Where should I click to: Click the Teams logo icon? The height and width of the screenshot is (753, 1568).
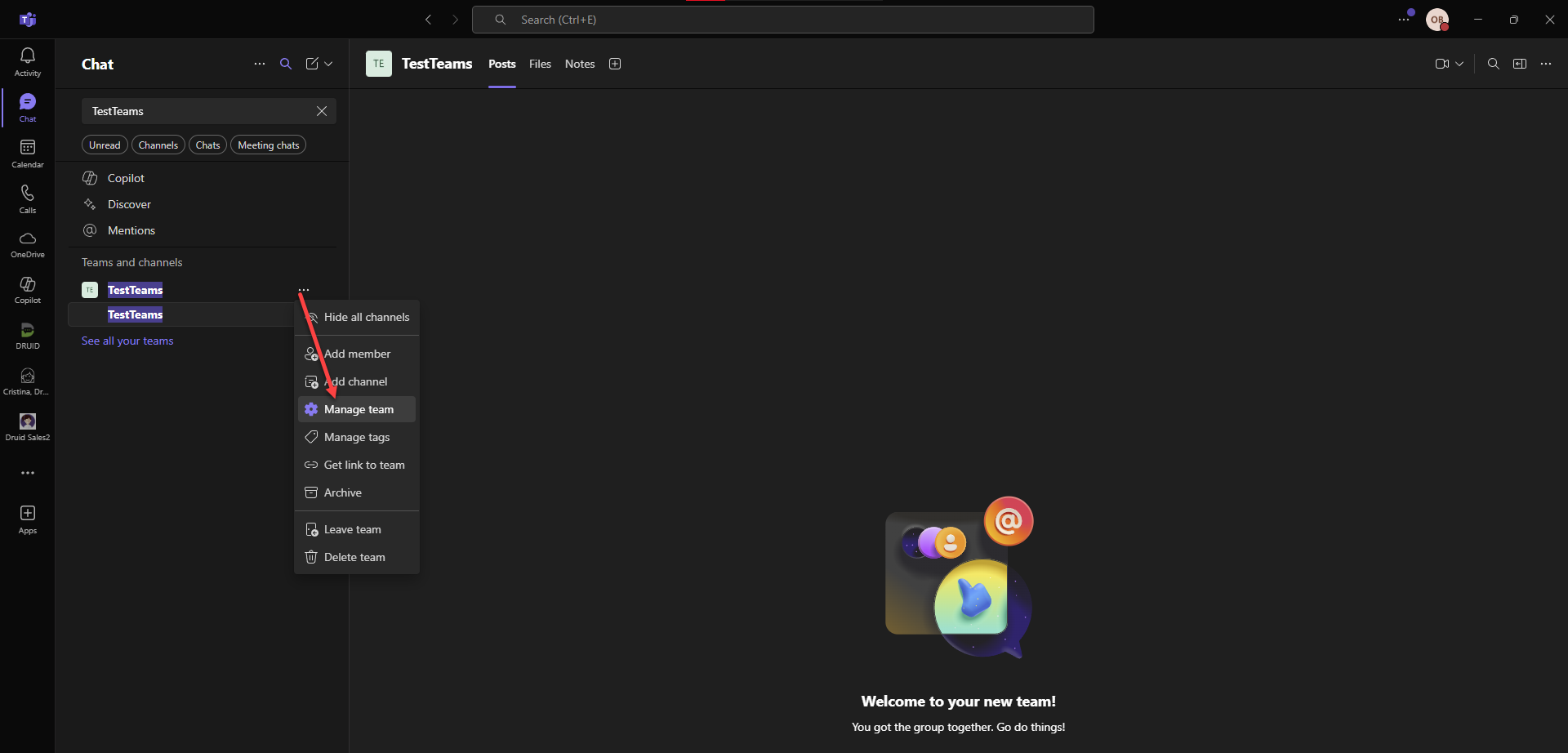(x=28, y=20)
